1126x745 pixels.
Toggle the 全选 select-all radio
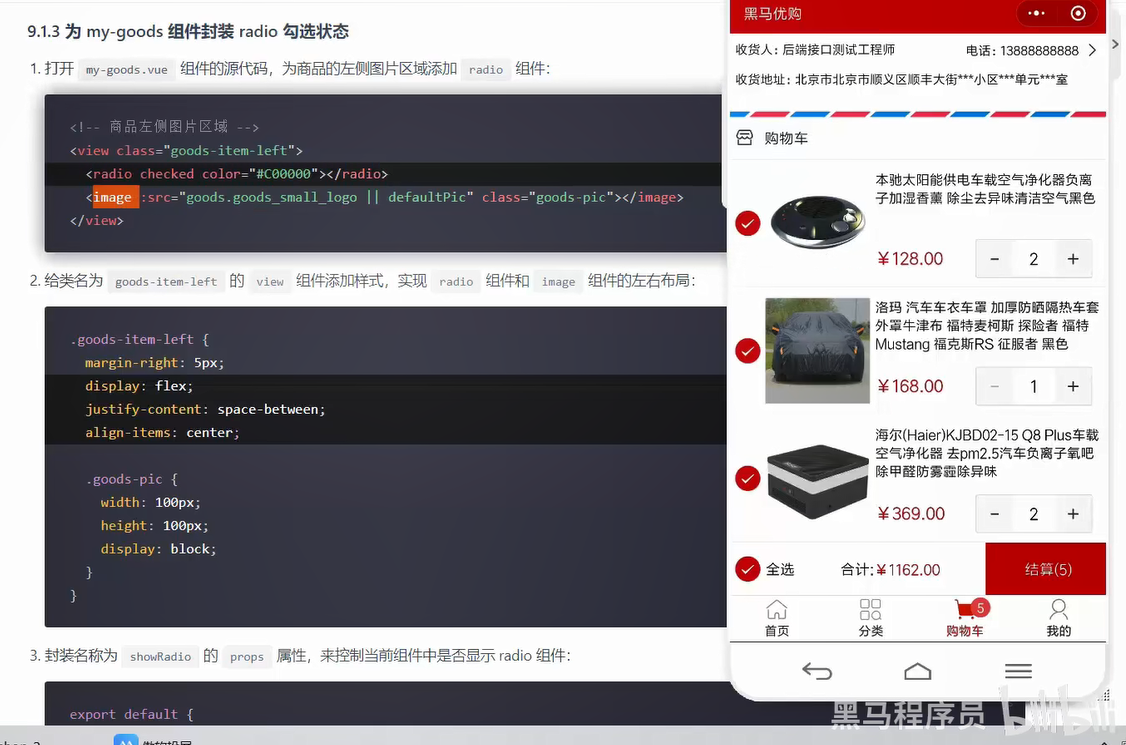[x=748, y=569]
